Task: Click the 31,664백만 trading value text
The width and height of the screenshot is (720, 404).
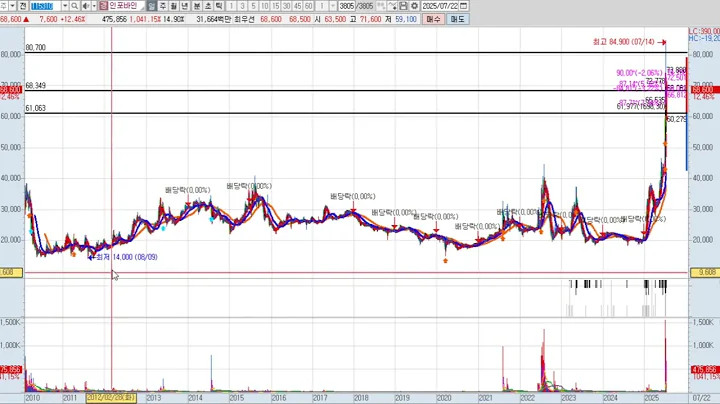Action: click(214, 19)
